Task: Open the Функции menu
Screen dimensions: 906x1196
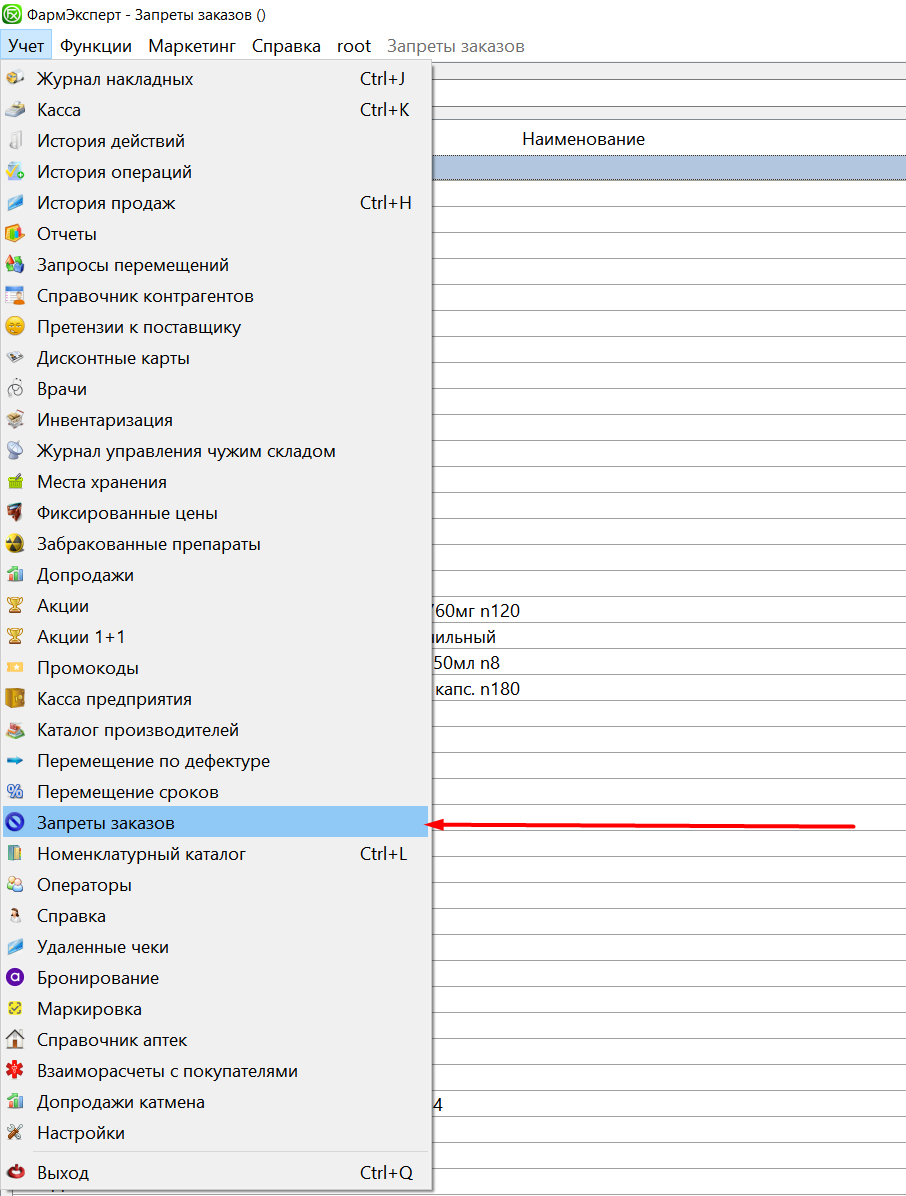Action: point(95,46)
